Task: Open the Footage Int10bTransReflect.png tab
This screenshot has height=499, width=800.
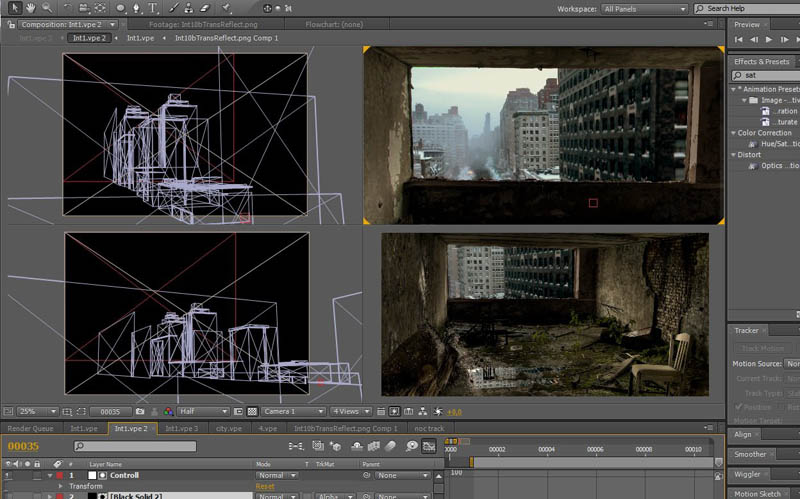Action: click(203, 24)
